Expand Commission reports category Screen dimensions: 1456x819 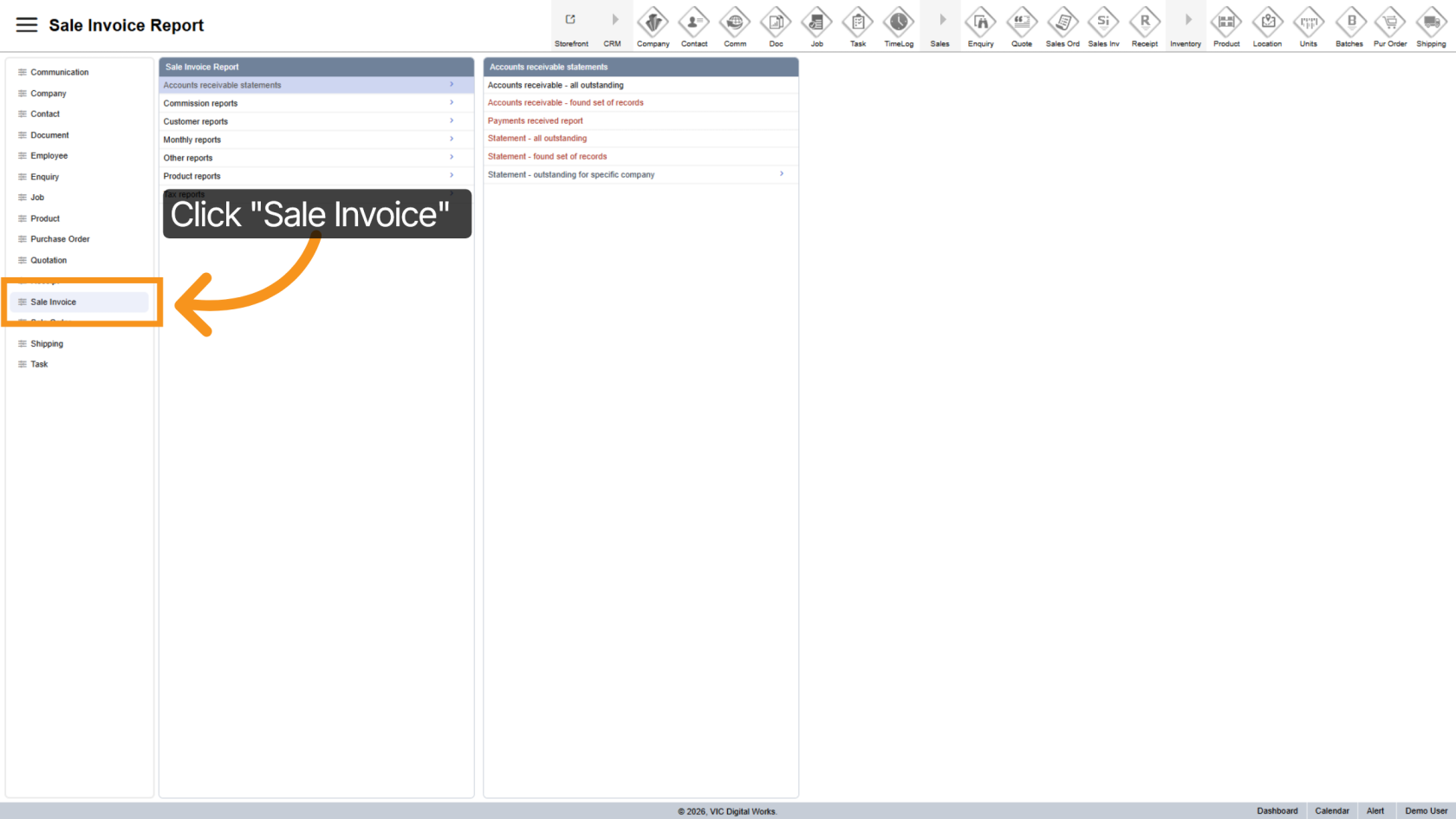pyautogui.click(x=309, y=103)
